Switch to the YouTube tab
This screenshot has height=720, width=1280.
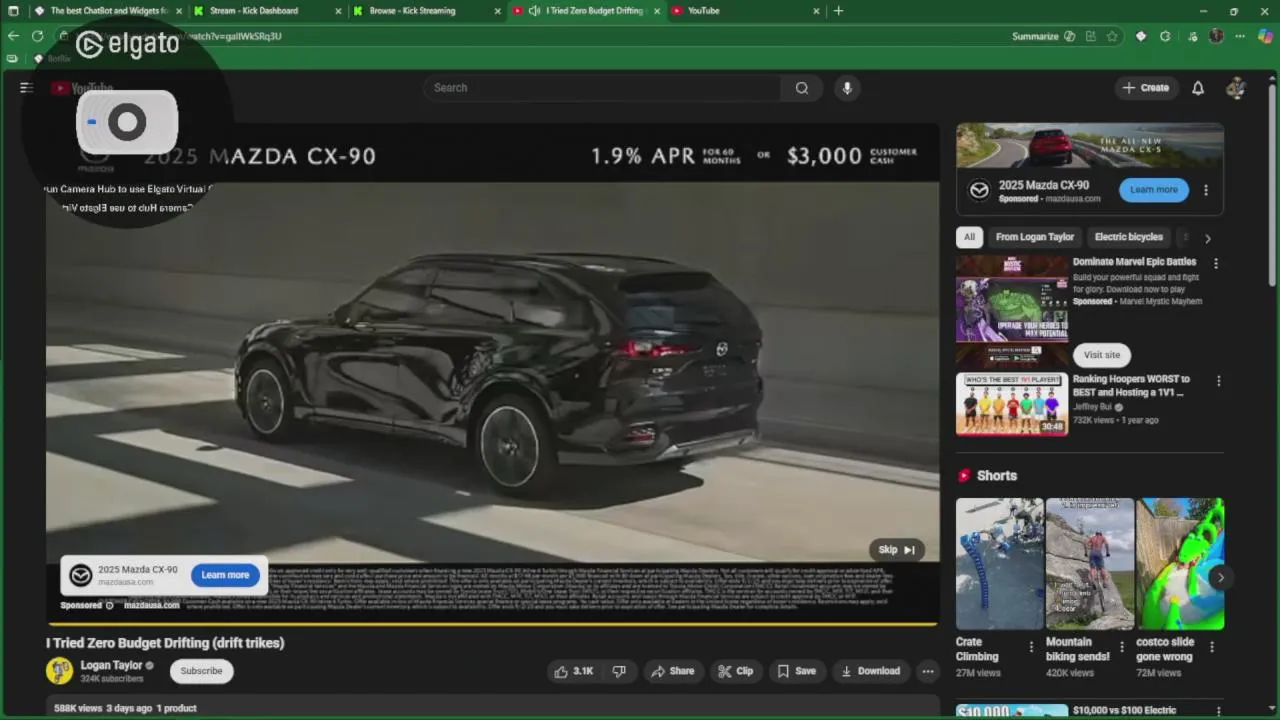pyautogui.click(x=745, y=11)
